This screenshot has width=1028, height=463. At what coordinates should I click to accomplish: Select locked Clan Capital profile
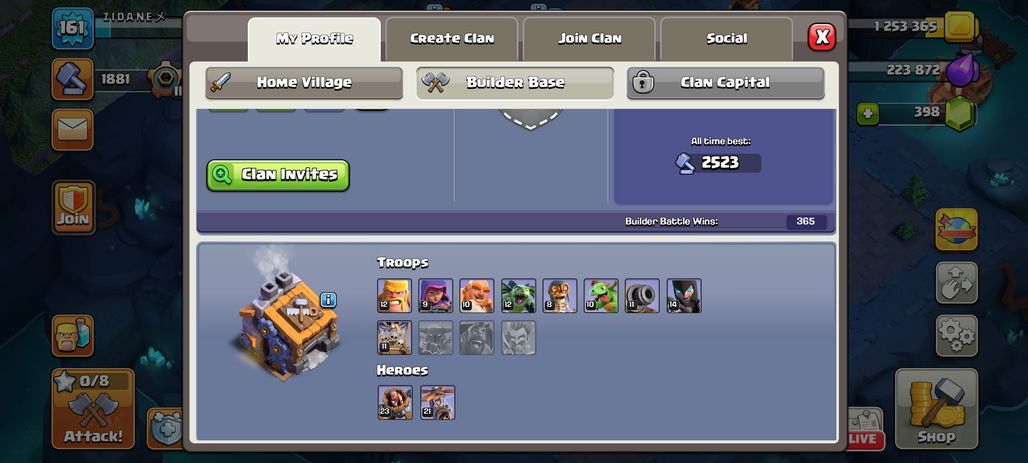click(x=726, y=83)
